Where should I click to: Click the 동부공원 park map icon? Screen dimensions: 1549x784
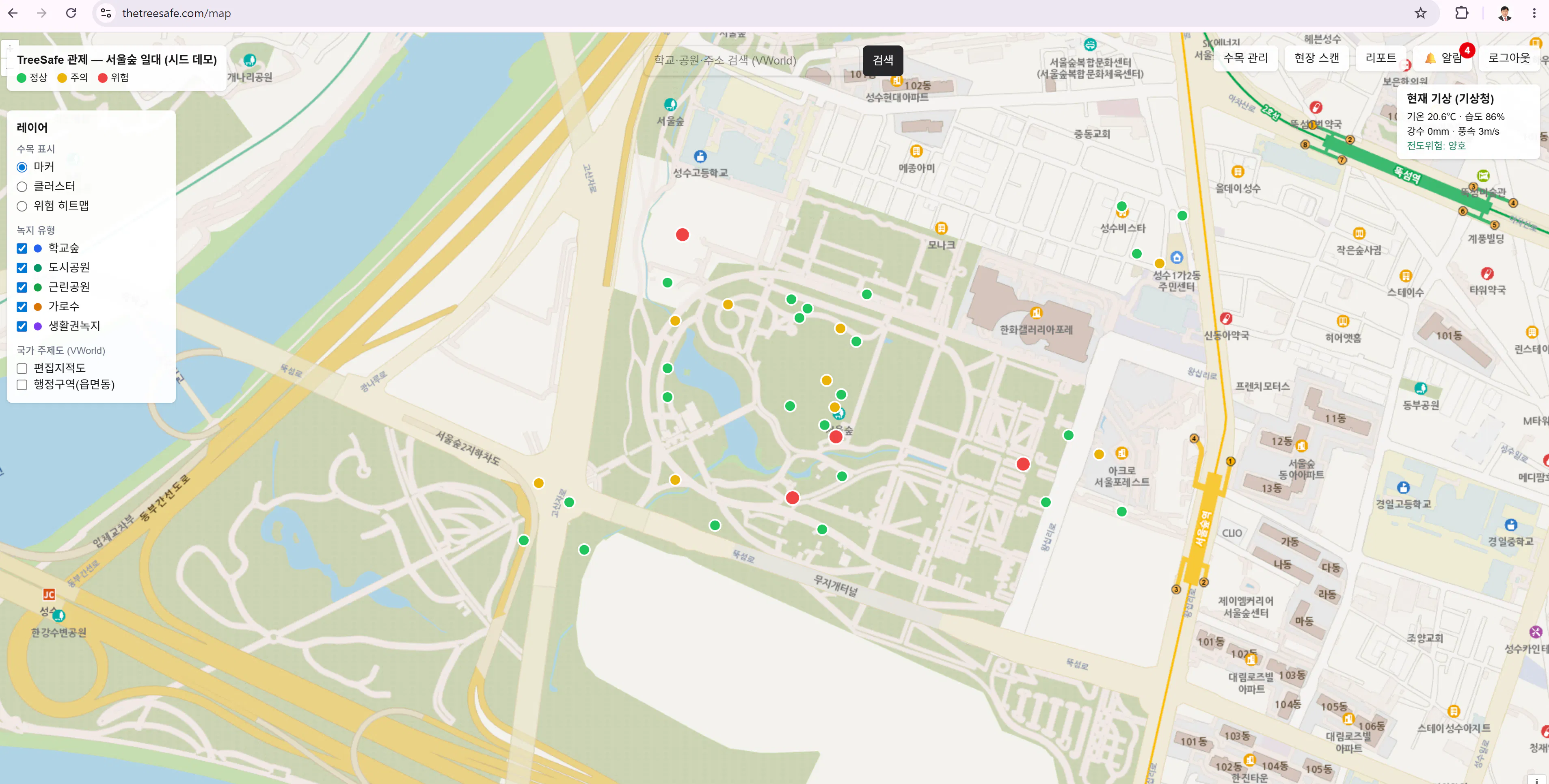click(x=1420, y=389)
